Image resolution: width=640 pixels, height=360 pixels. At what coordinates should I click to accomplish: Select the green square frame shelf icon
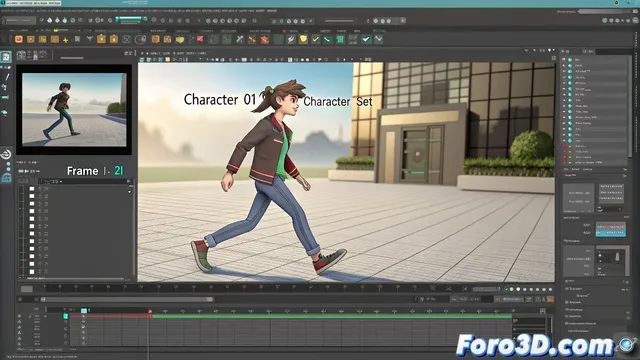click(340, 39)
